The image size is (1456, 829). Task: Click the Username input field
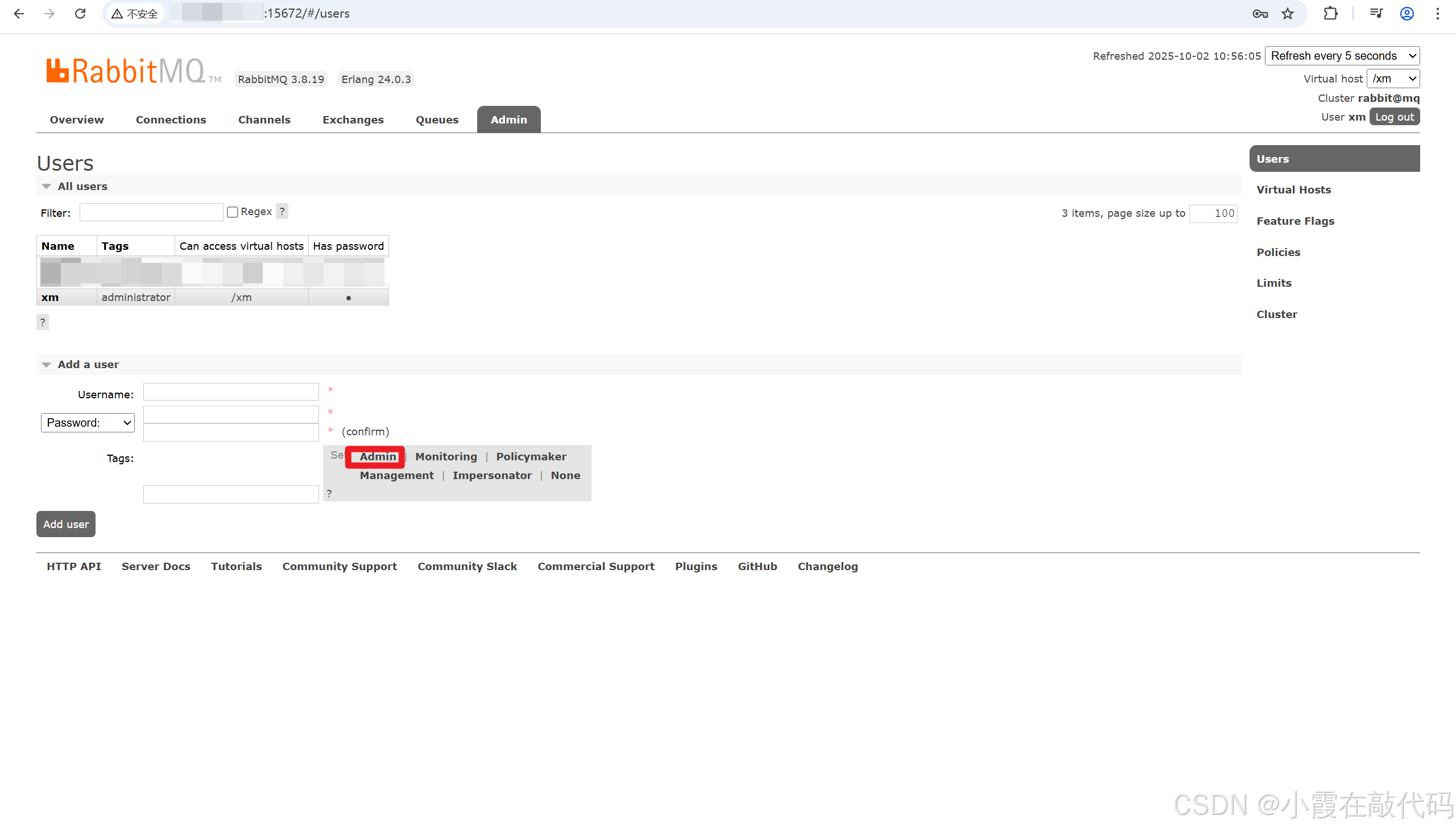[230, 391]
